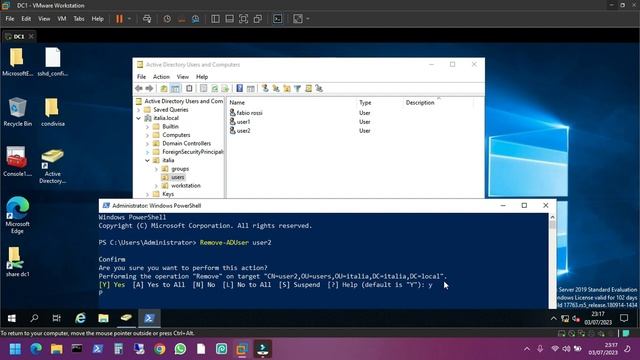Click PowerShell icon in guest taskbar
640x360 pixels.
[x=149, y=318]
